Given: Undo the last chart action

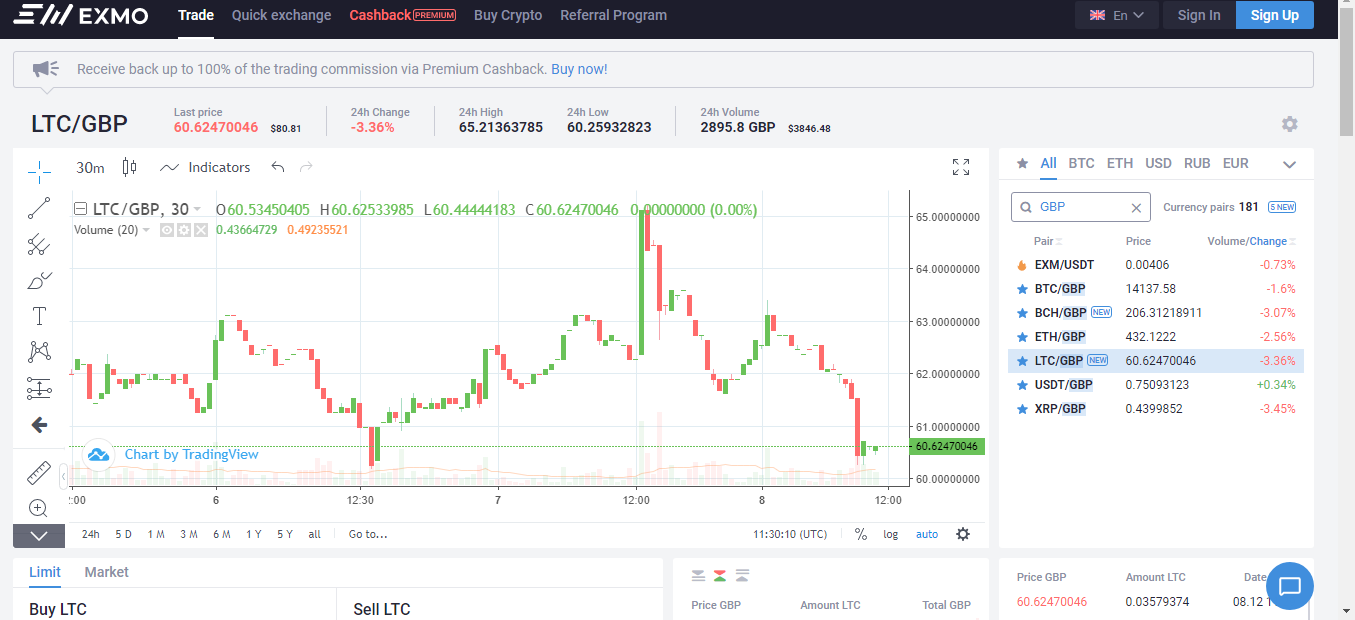Looking at the screenshot, I should click(x=278, y=167).
